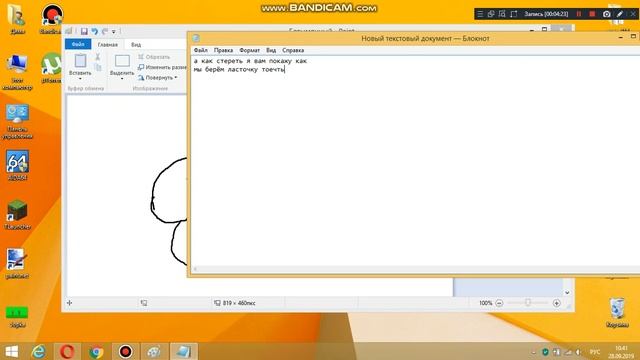Select the Bandicam desktop shortcut icon

[52, 18]
